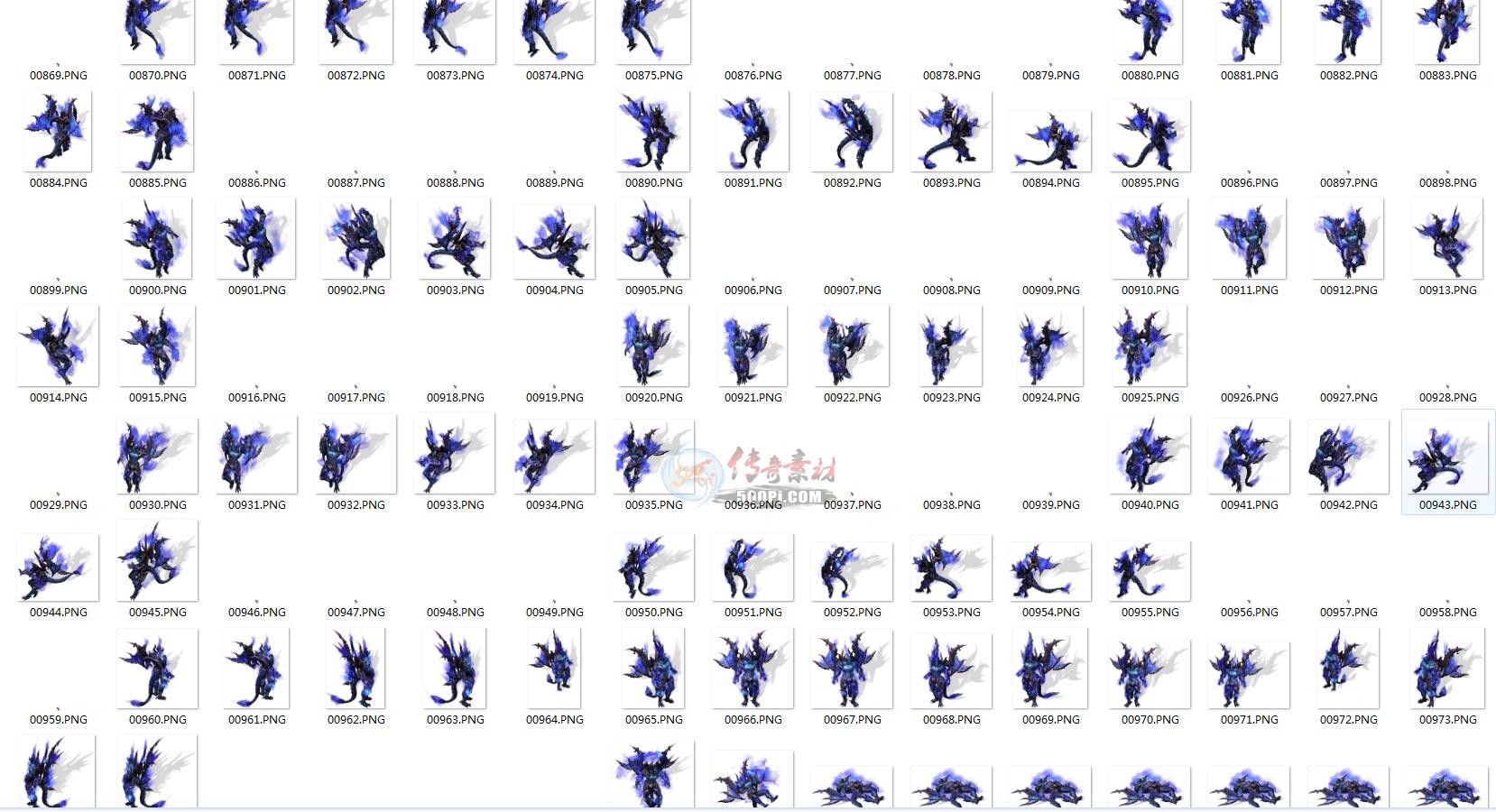Select the 00962.PNG thumbnail
The height and width of the screenshot is (812, 1496).
pos(356,669)
